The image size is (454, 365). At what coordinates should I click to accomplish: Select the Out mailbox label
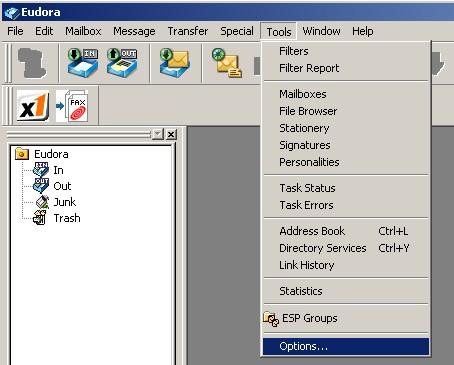click(x=62, y=186)
